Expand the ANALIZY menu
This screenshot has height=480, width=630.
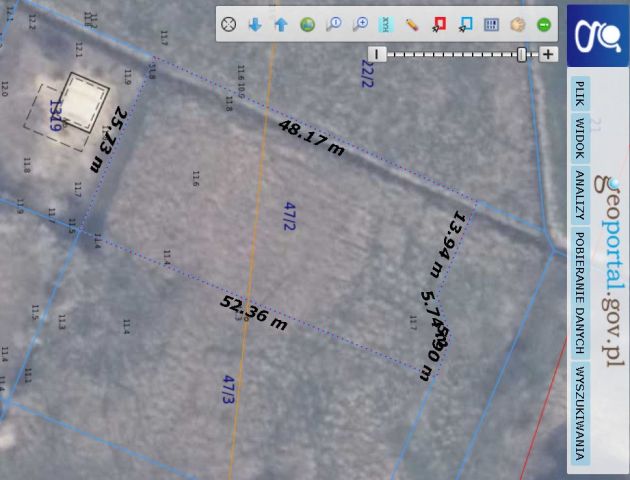[x=579, y=195]
